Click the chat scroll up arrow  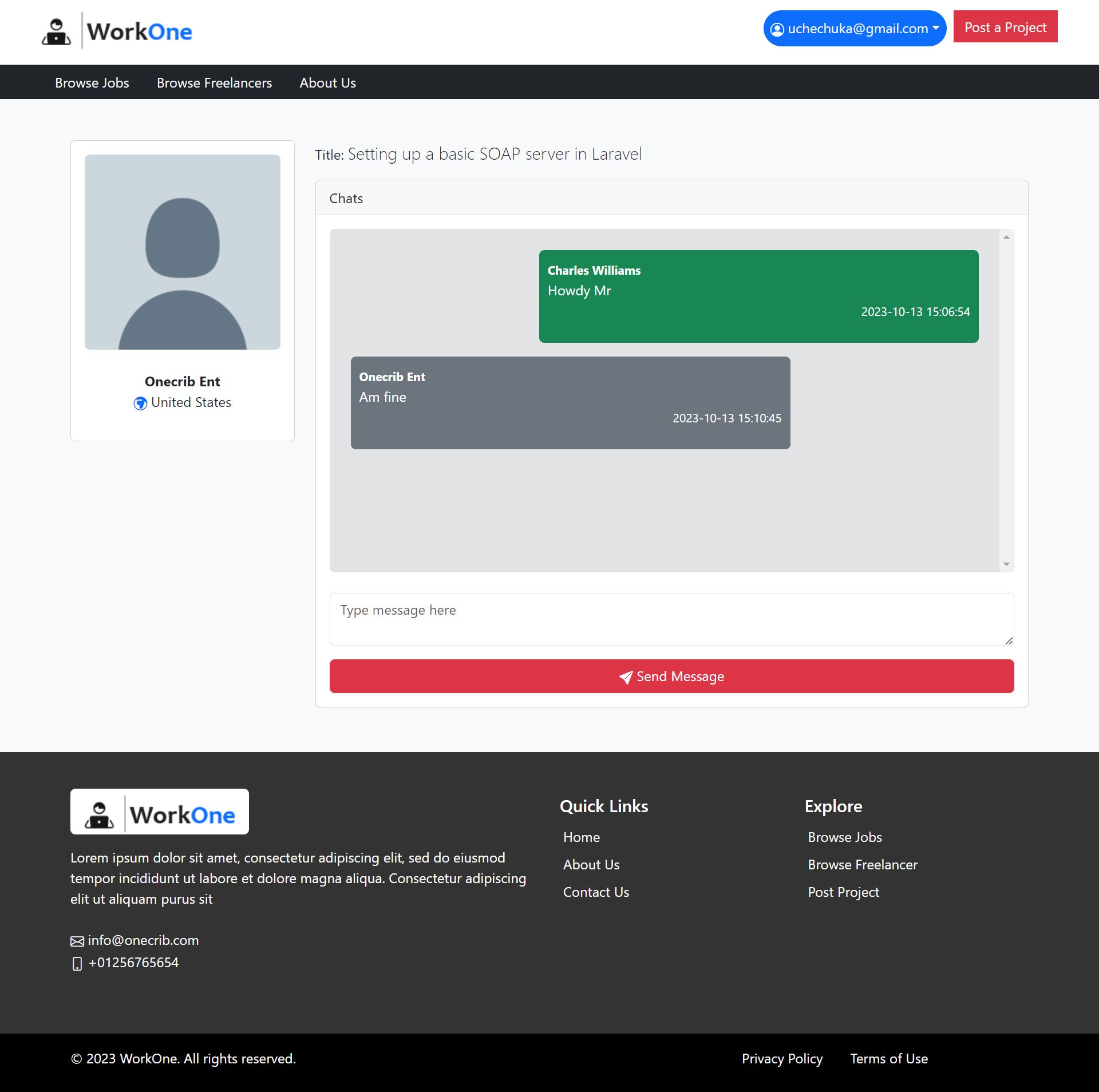pos(1006,237)
